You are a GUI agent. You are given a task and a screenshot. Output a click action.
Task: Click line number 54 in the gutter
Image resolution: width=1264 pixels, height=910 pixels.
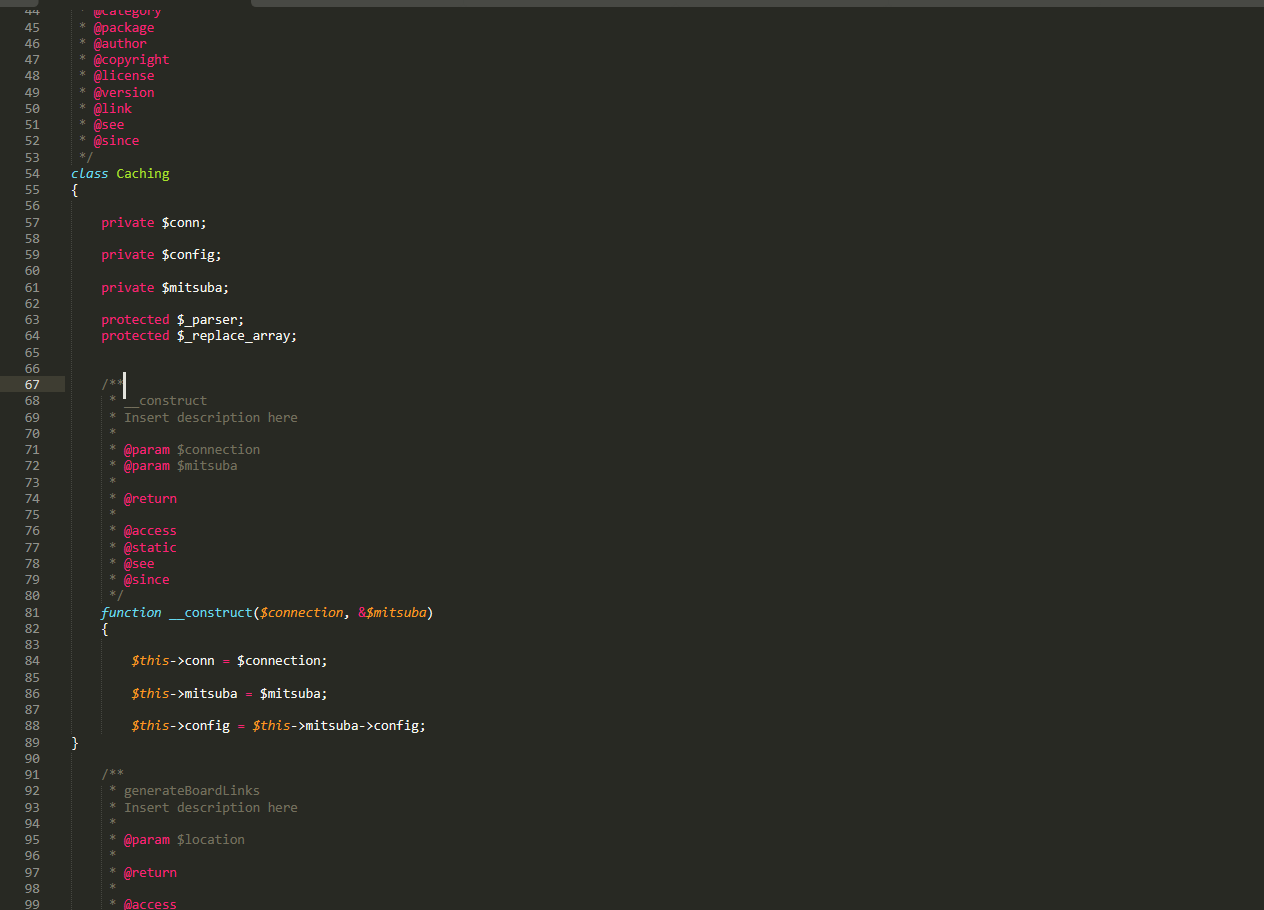point(33,174)
